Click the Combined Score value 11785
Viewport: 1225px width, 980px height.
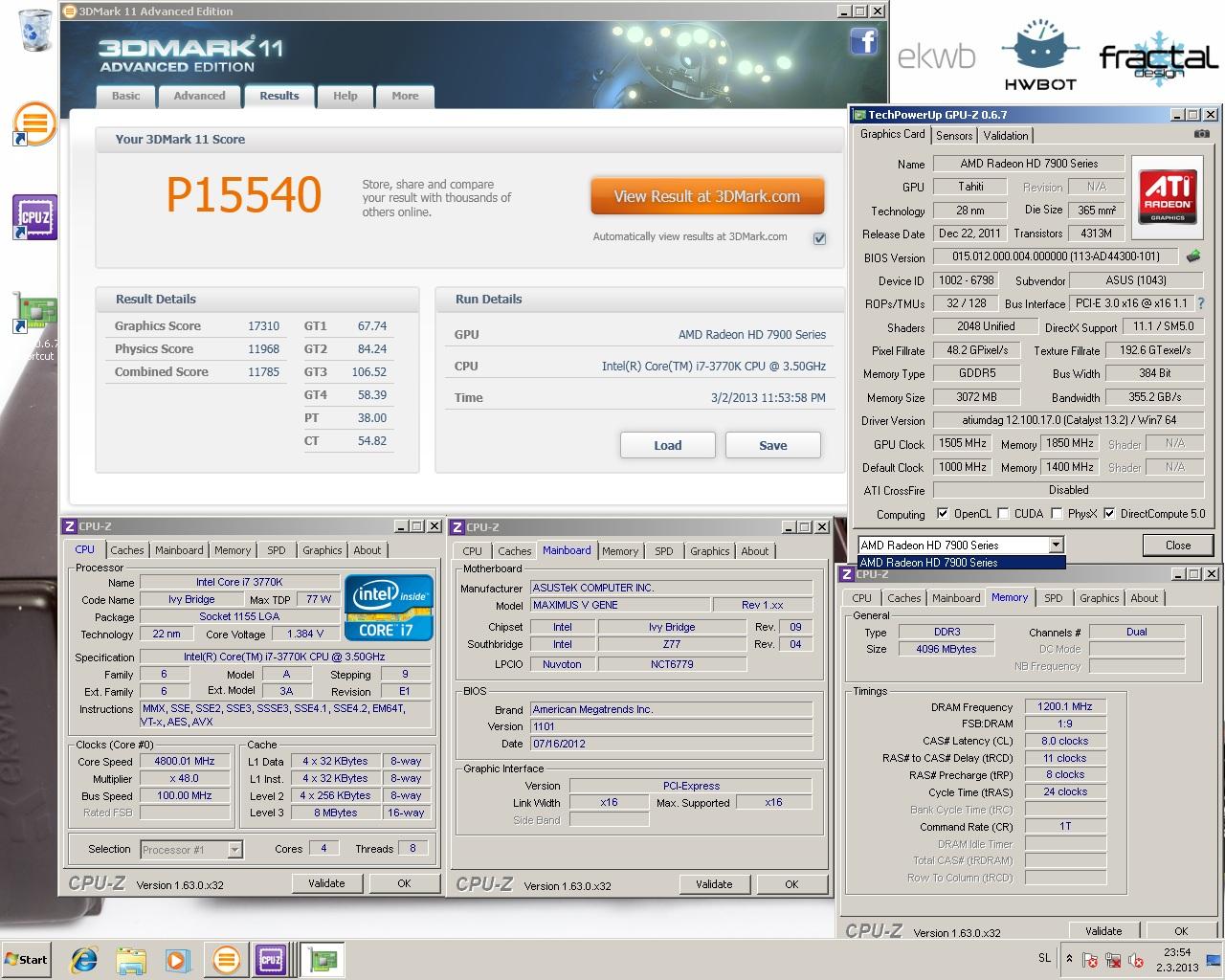click(x=263, y=372)
